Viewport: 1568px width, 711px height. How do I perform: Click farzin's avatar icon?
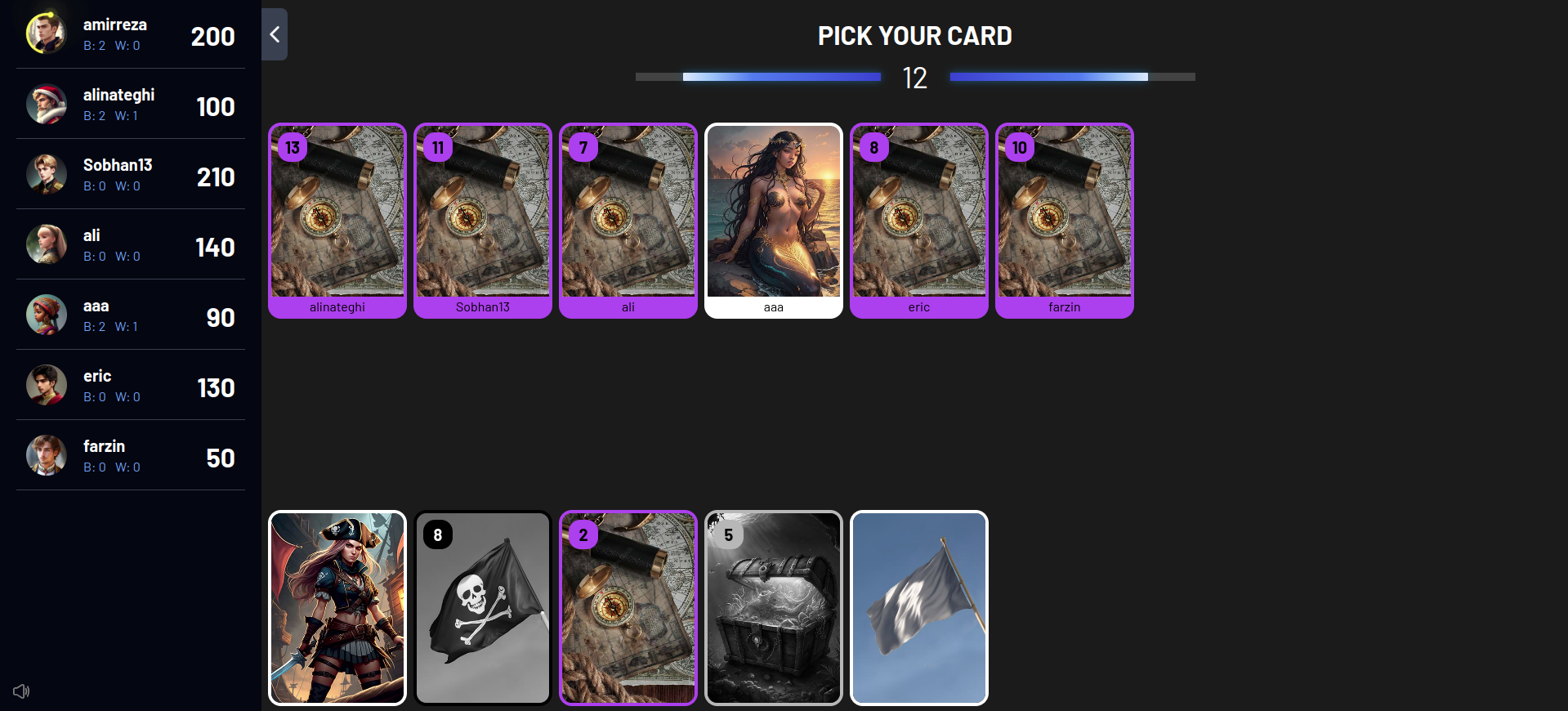46,455
